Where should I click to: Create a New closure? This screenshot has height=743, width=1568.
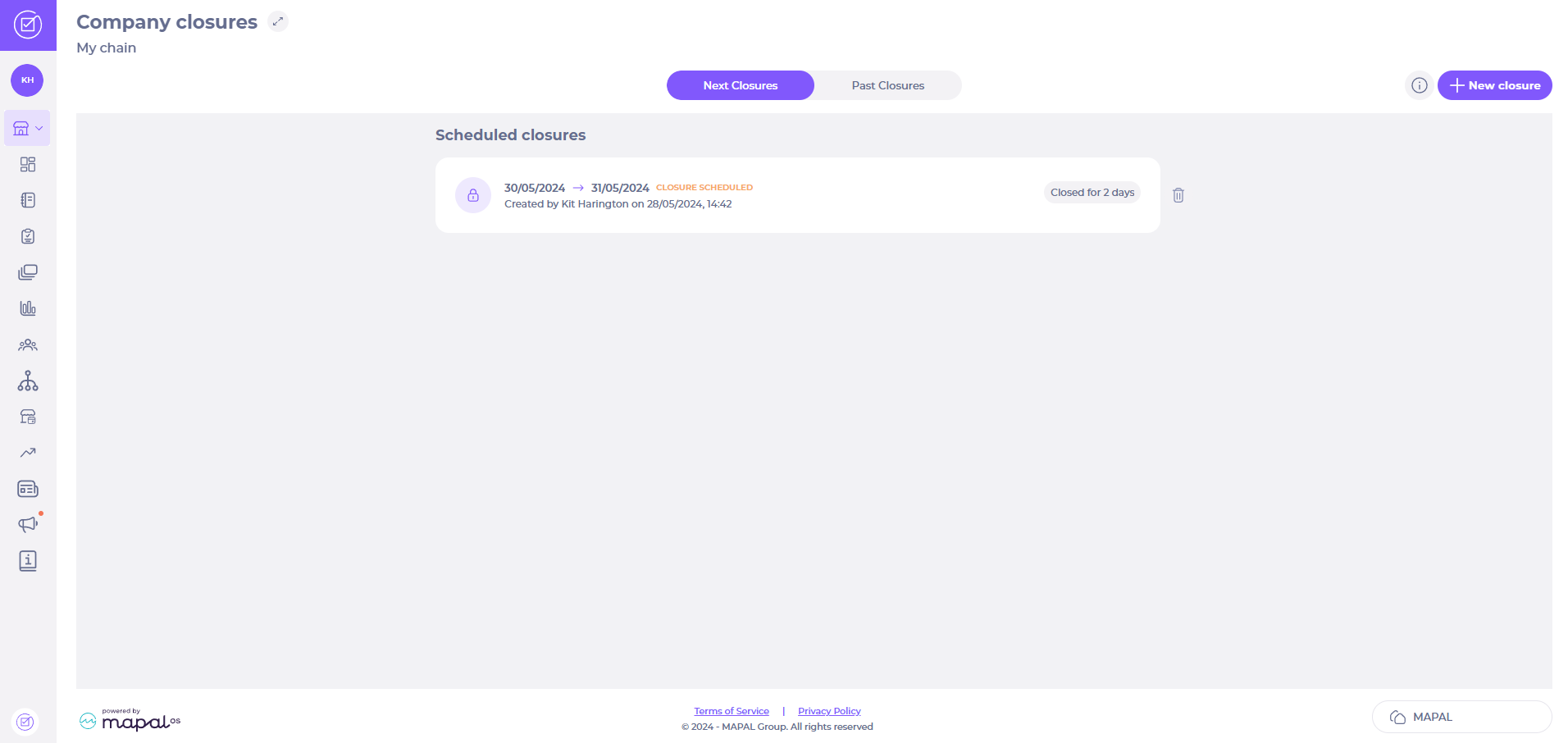tap(1495, 85)
